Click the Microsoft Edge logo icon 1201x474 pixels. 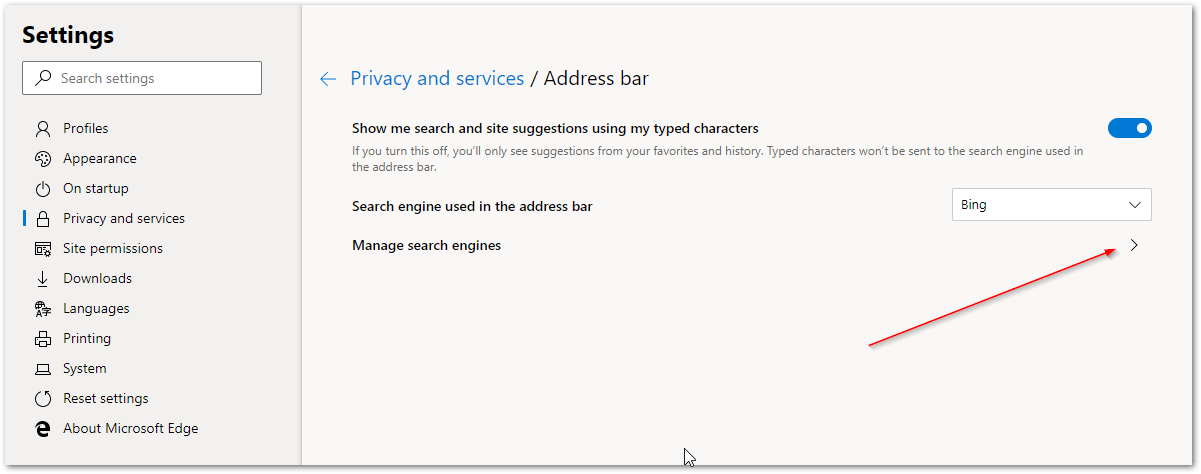(42, 429)
